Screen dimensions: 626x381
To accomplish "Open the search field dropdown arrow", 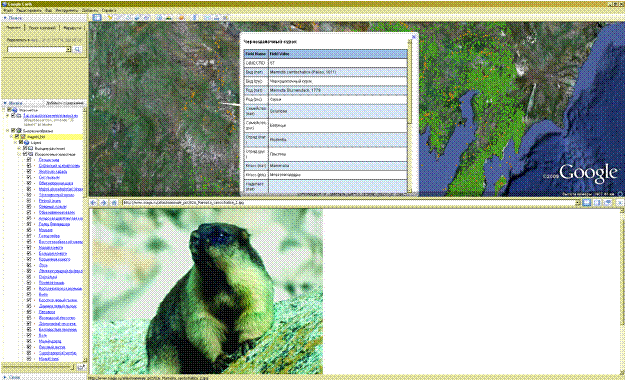I will (68, 50).
